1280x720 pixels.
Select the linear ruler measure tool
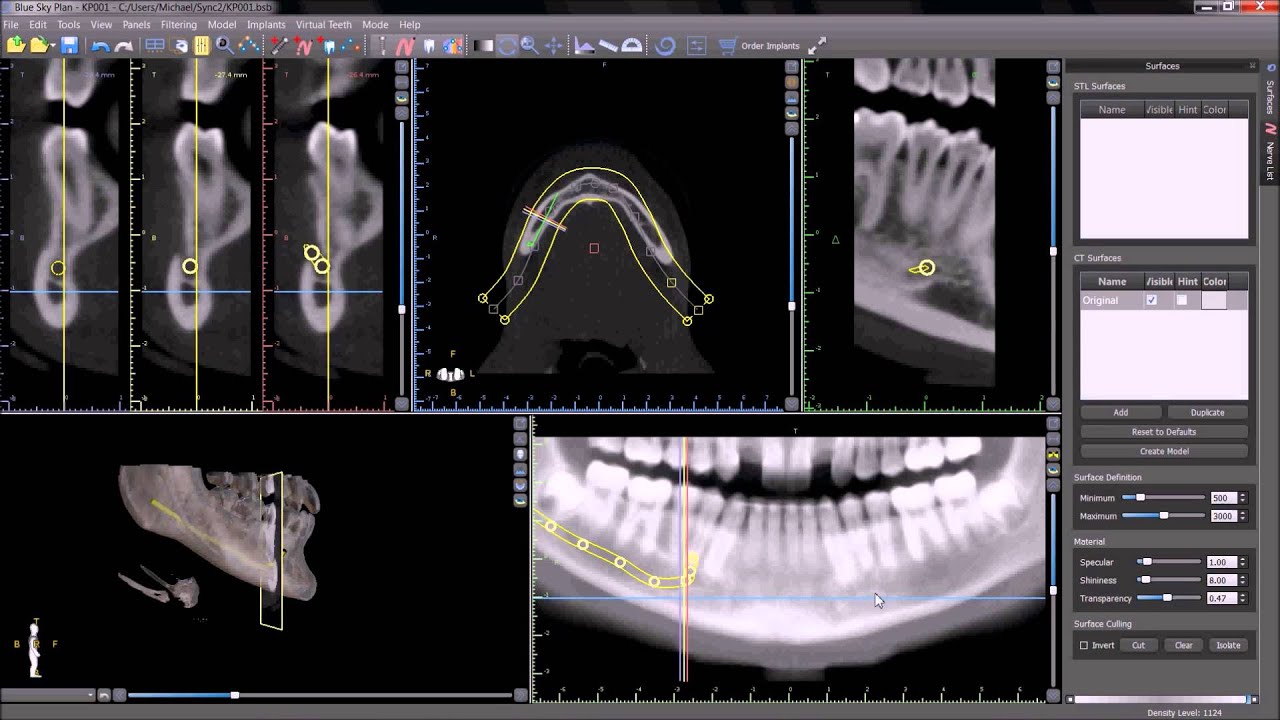608,45
